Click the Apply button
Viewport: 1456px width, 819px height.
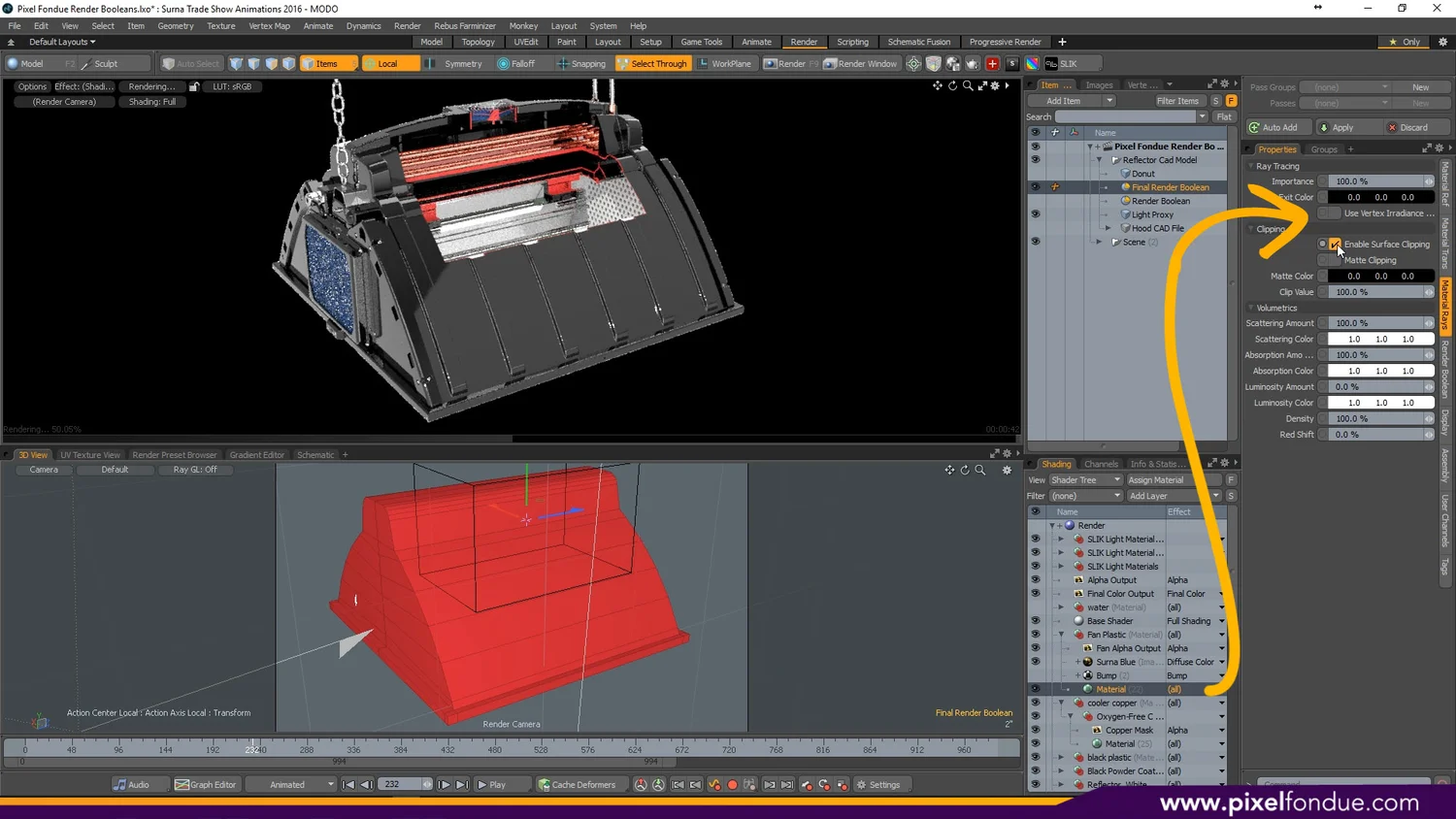pos(1344,126)
